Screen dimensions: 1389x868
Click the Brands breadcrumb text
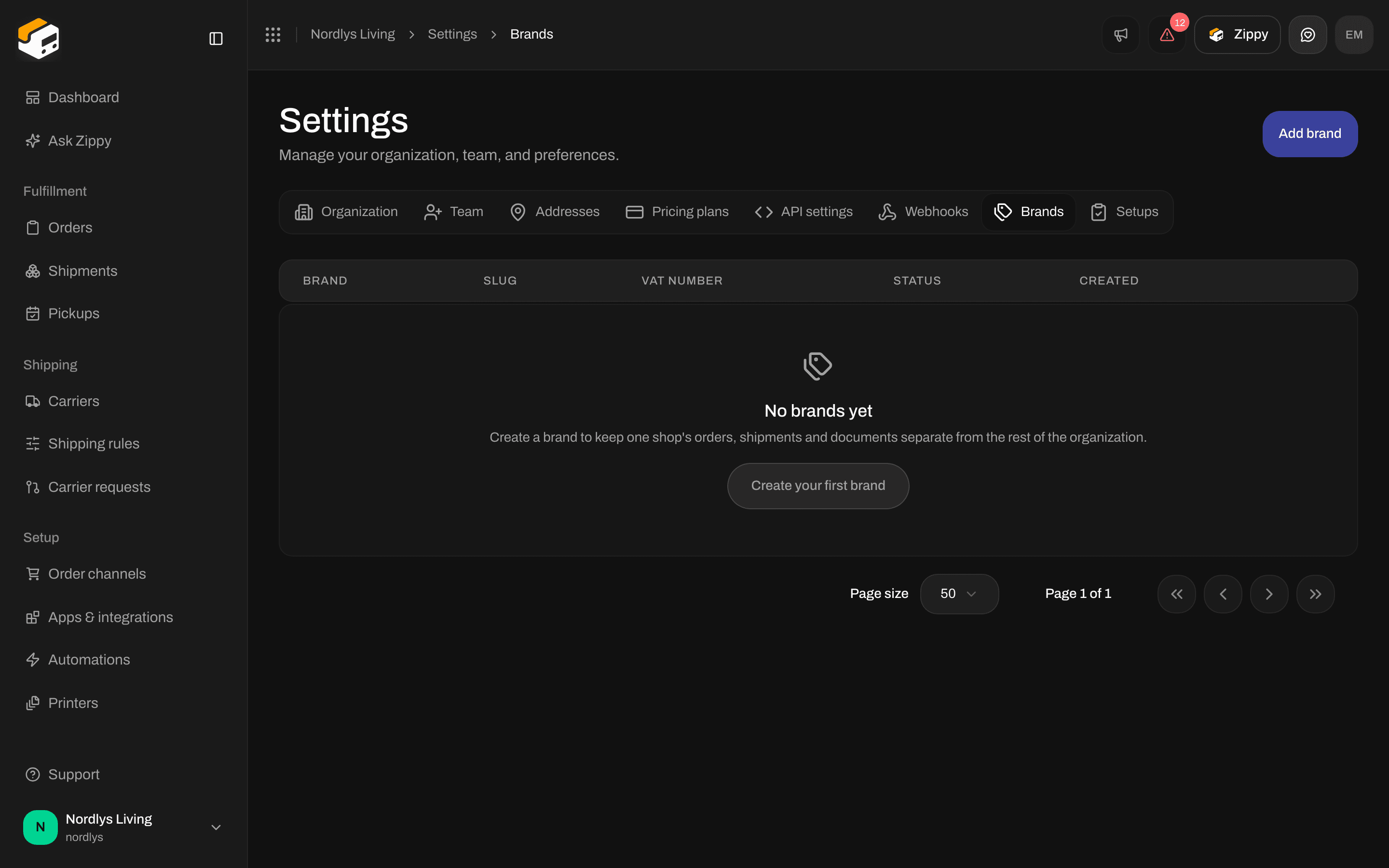(x=531, y=34)
